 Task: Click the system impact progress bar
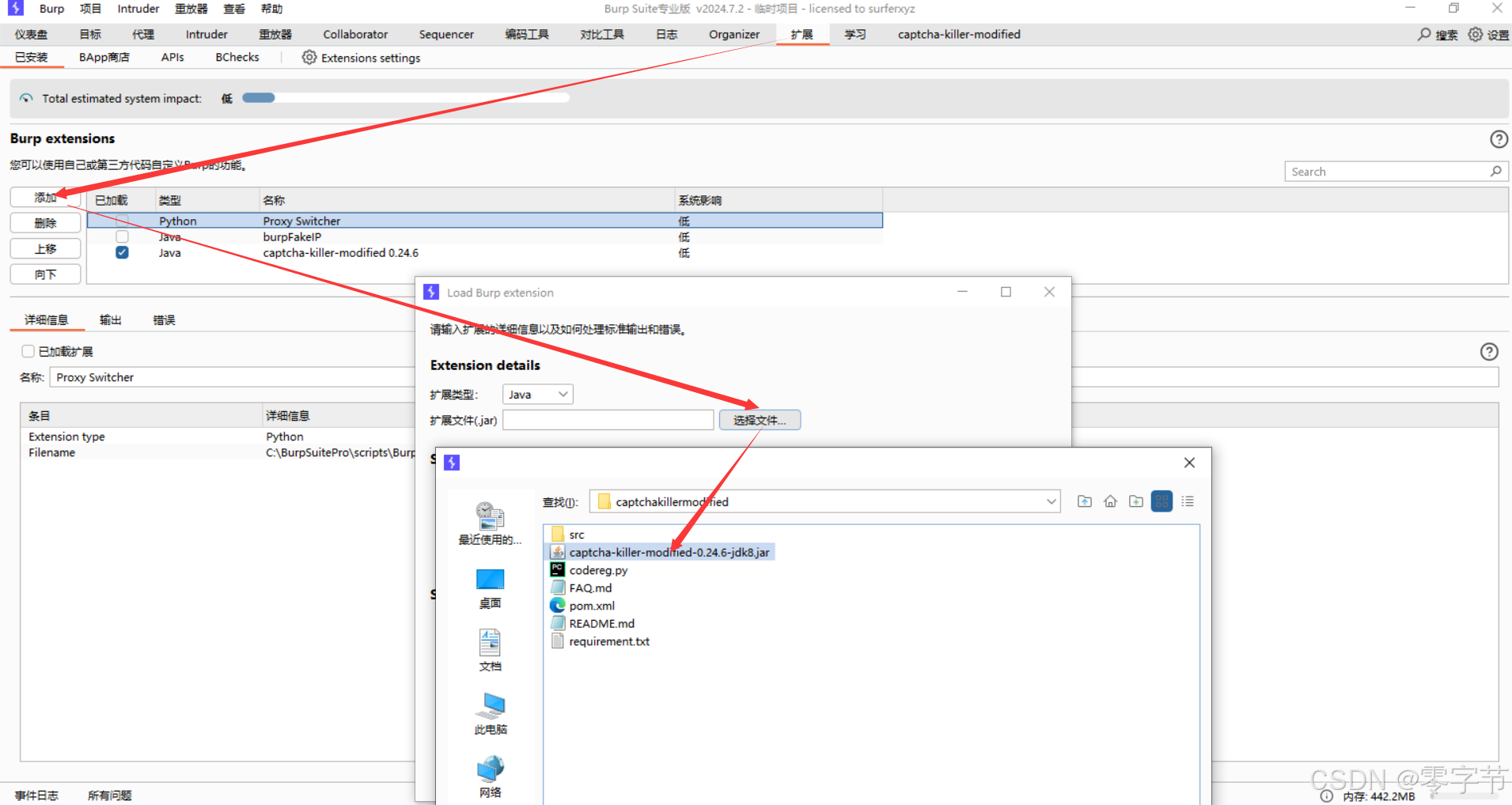pyautogui.click(x=406, y=98)
